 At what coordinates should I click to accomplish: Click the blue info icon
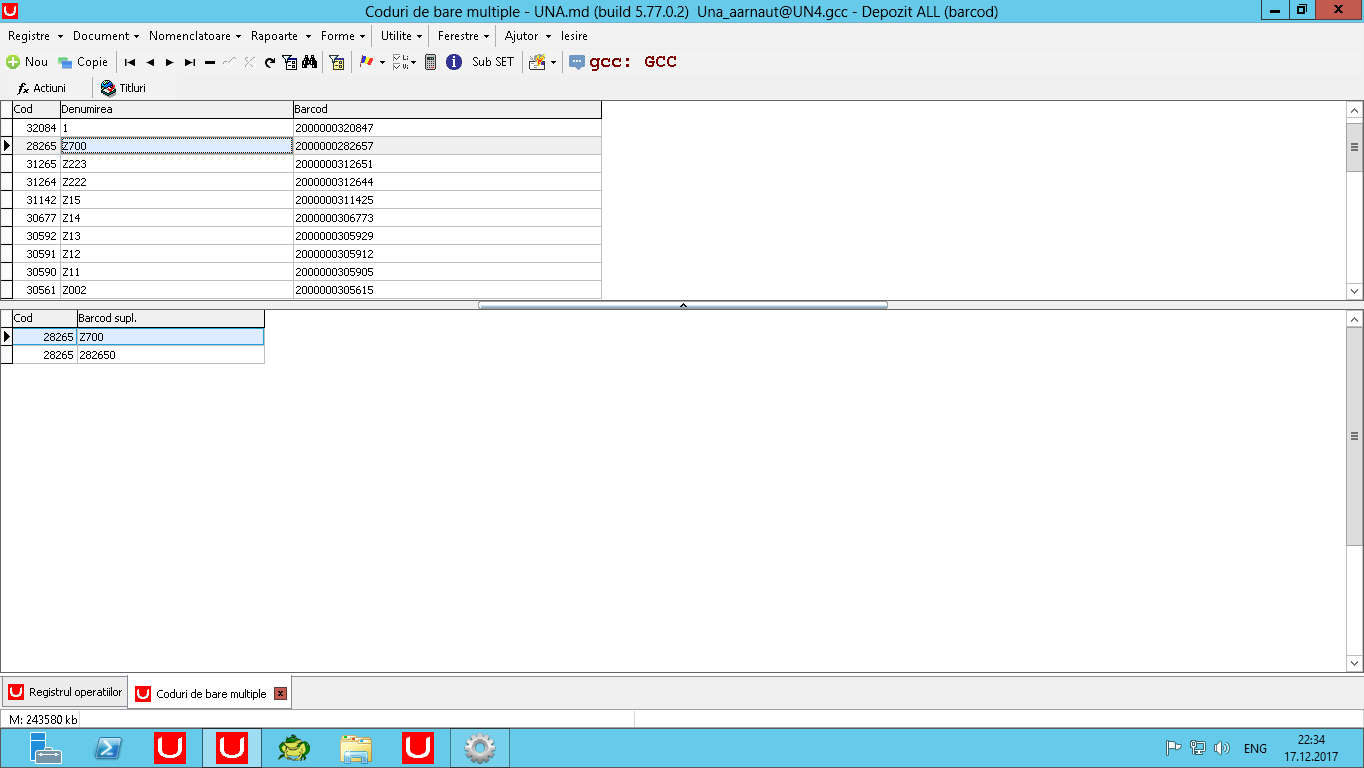(454, 62)
